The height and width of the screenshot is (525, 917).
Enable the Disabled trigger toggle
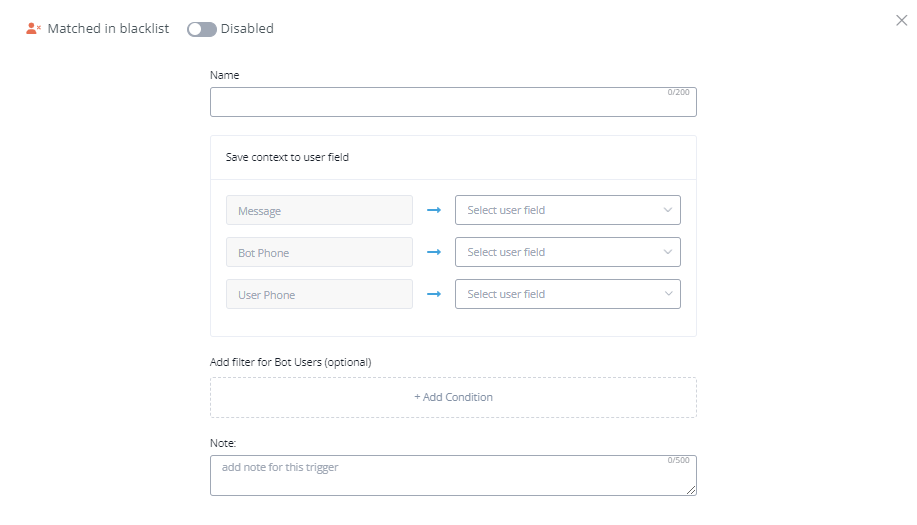click(201, 29)
